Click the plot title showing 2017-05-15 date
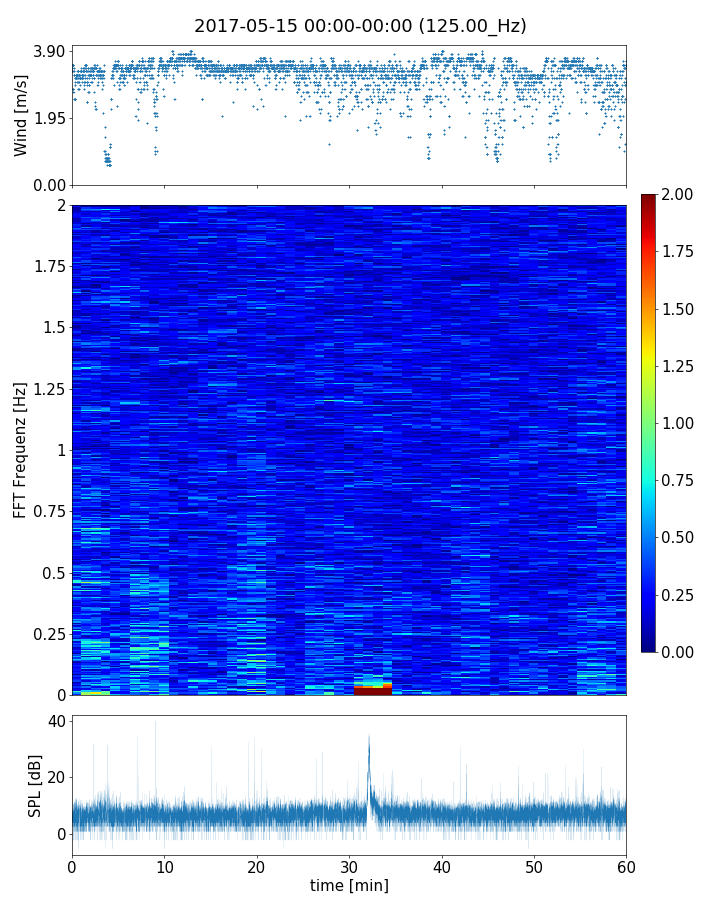 pyautogui.click(x=360, y=26)
